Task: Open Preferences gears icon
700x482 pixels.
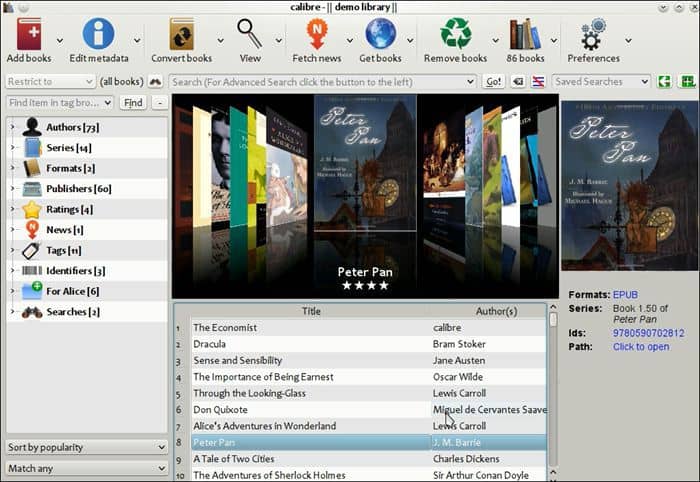Action: pos(593,34)
